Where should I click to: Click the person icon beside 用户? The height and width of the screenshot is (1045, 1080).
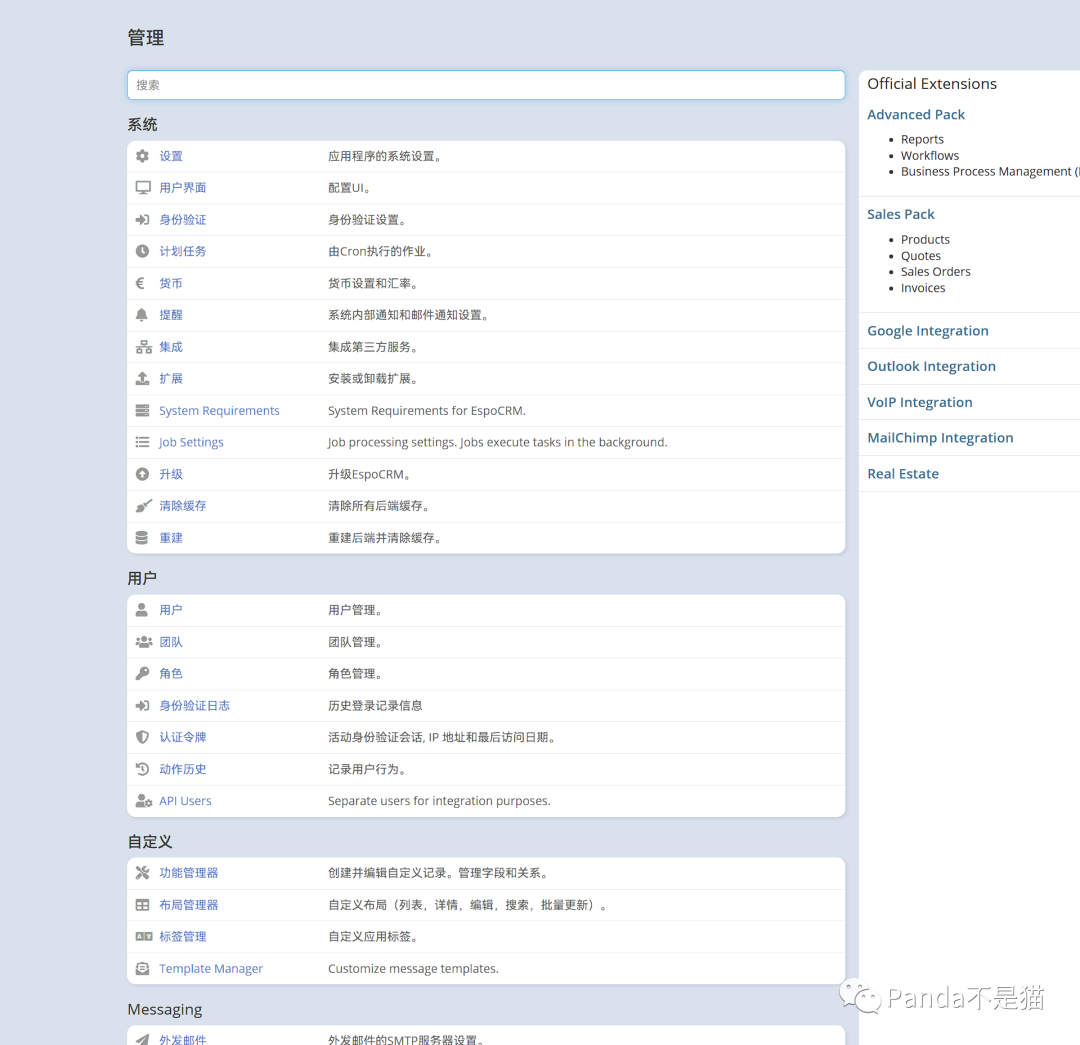[142, 610]
